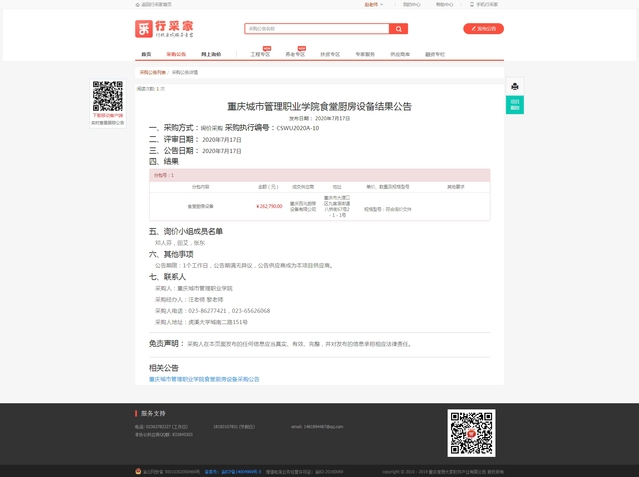Select the 首页 navigation tab
The width and height of the screenshot is (639, 477).
tap(146, 54)
